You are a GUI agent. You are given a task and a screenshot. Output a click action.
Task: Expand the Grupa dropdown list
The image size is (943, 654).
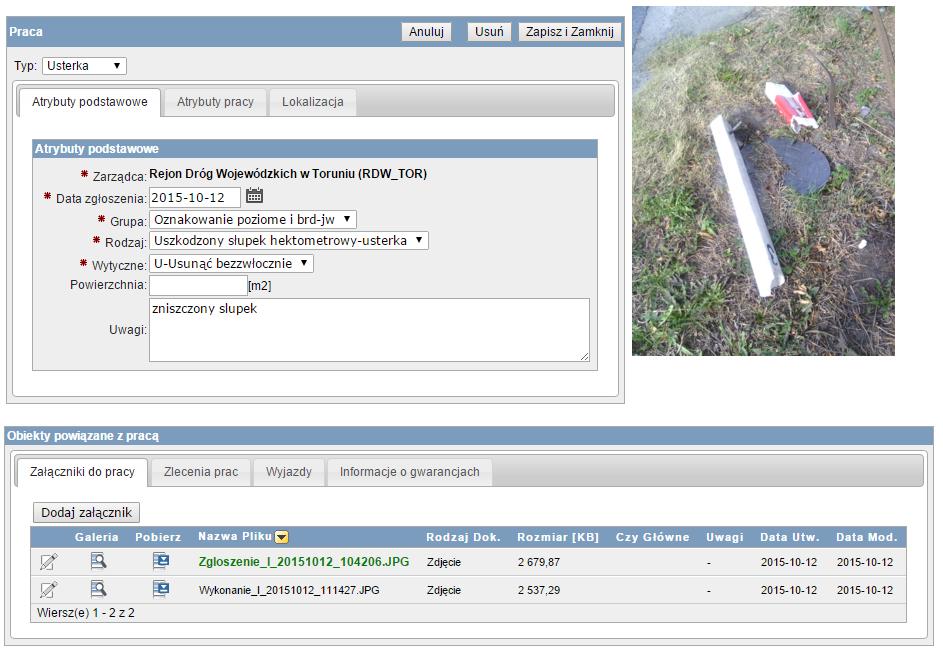click(253, 220)
